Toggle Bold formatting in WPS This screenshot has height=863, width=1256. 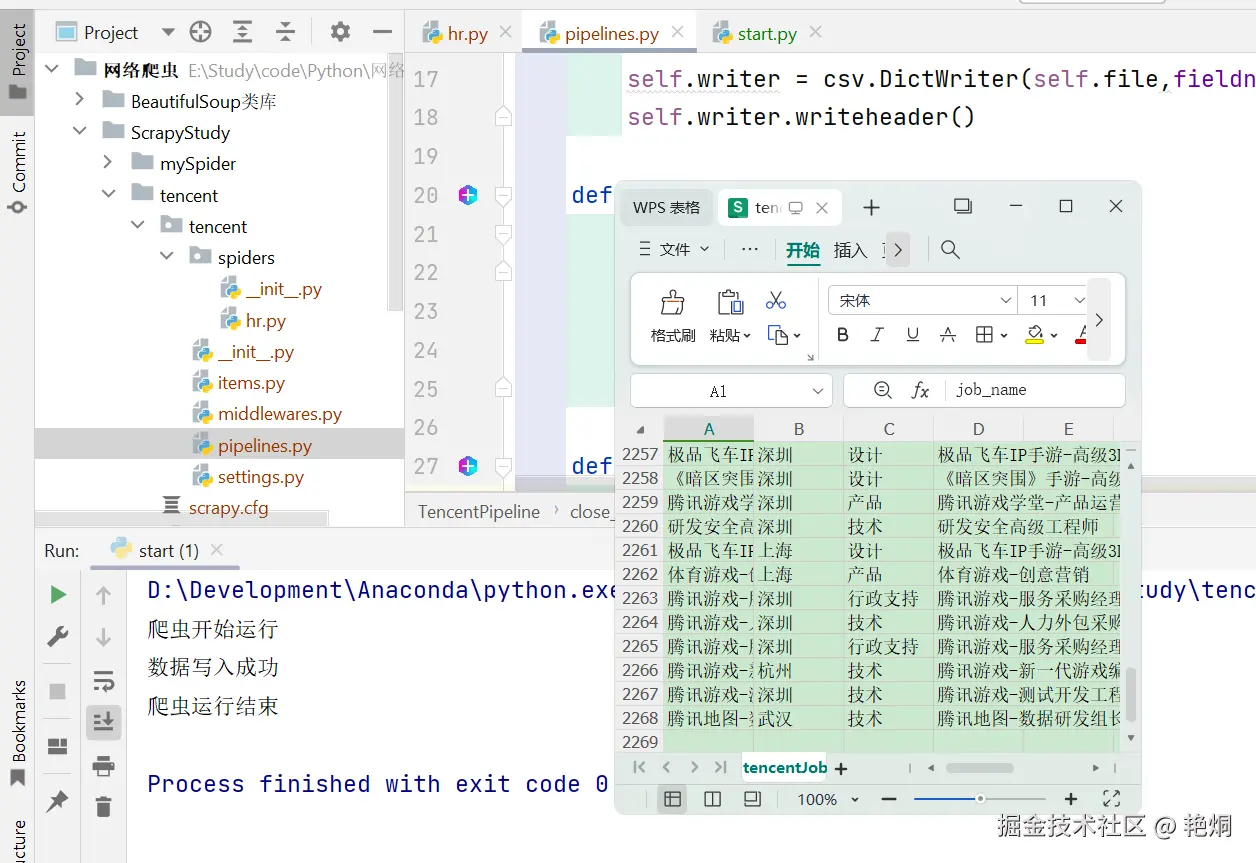pos(843,335)
